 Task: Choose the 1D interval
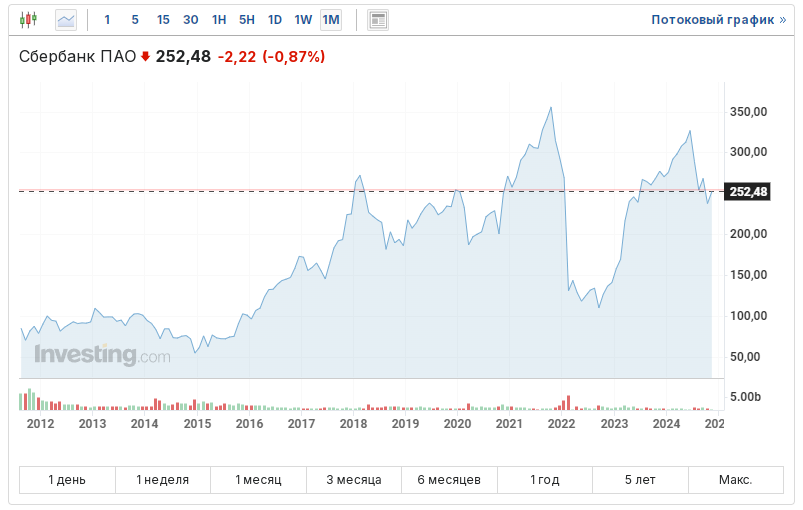tap(275, 20)
